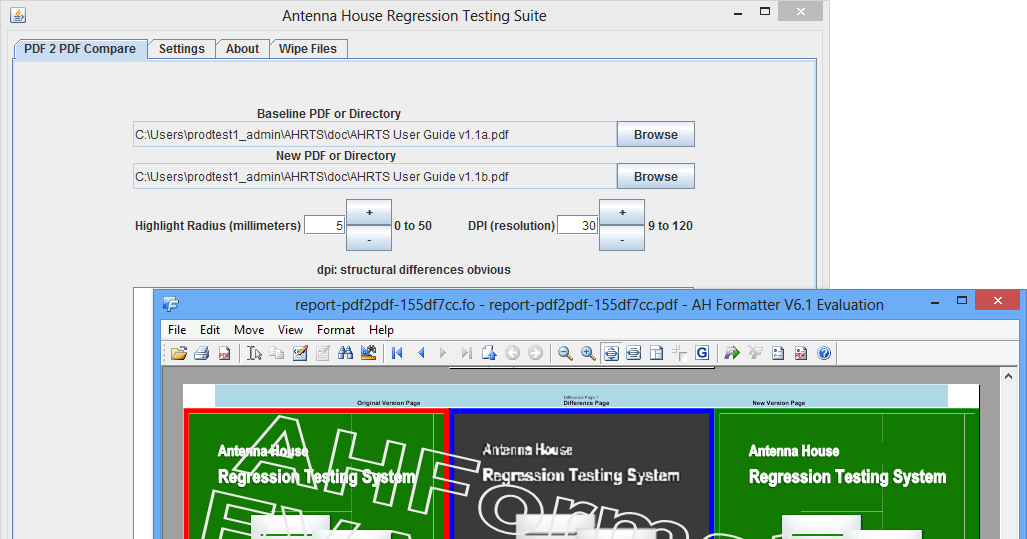Click the greyed-out stop formatting icon

[755, 354]
